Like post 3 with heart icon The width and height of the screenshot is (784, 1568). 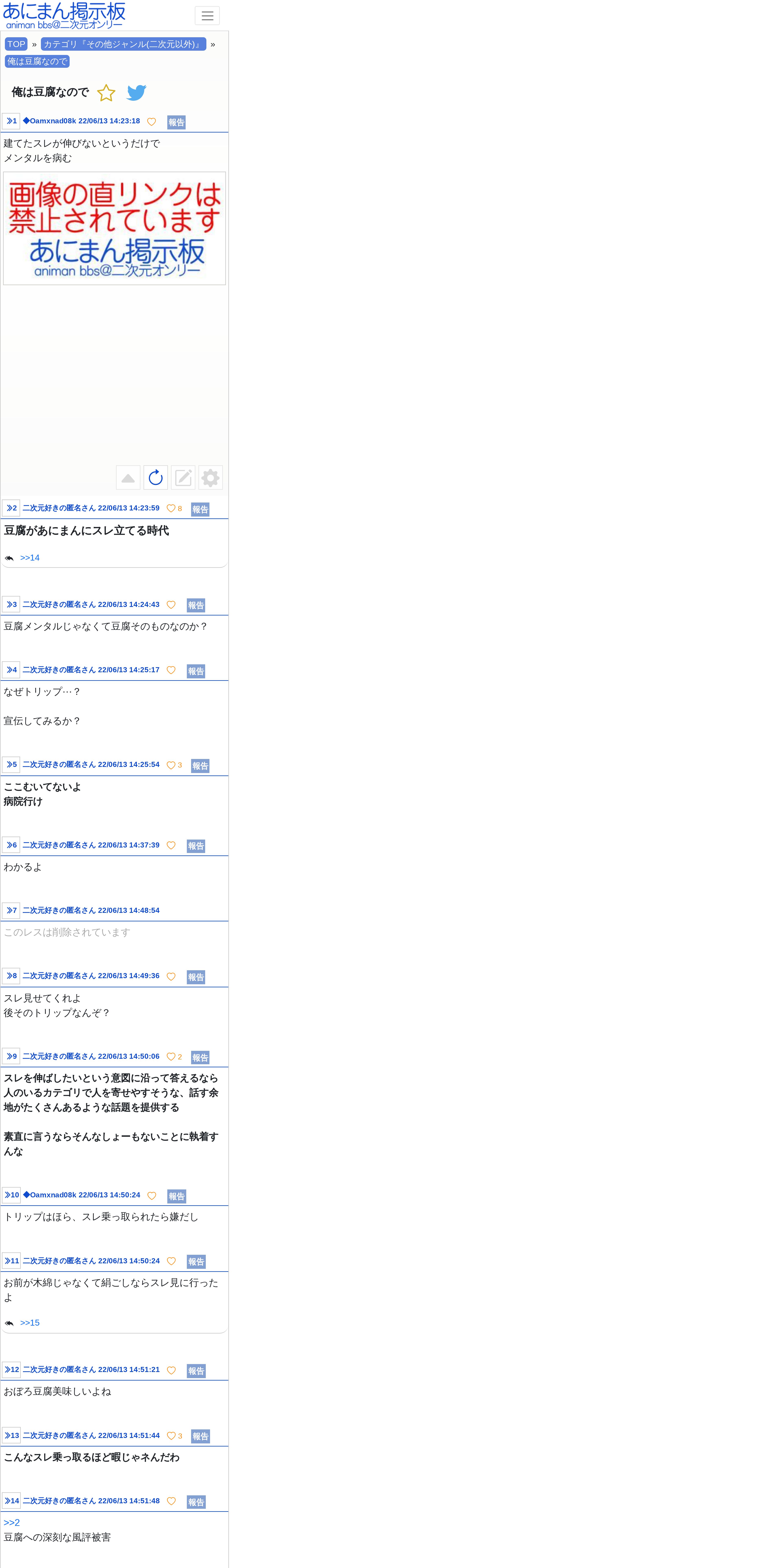coord(171,605)
